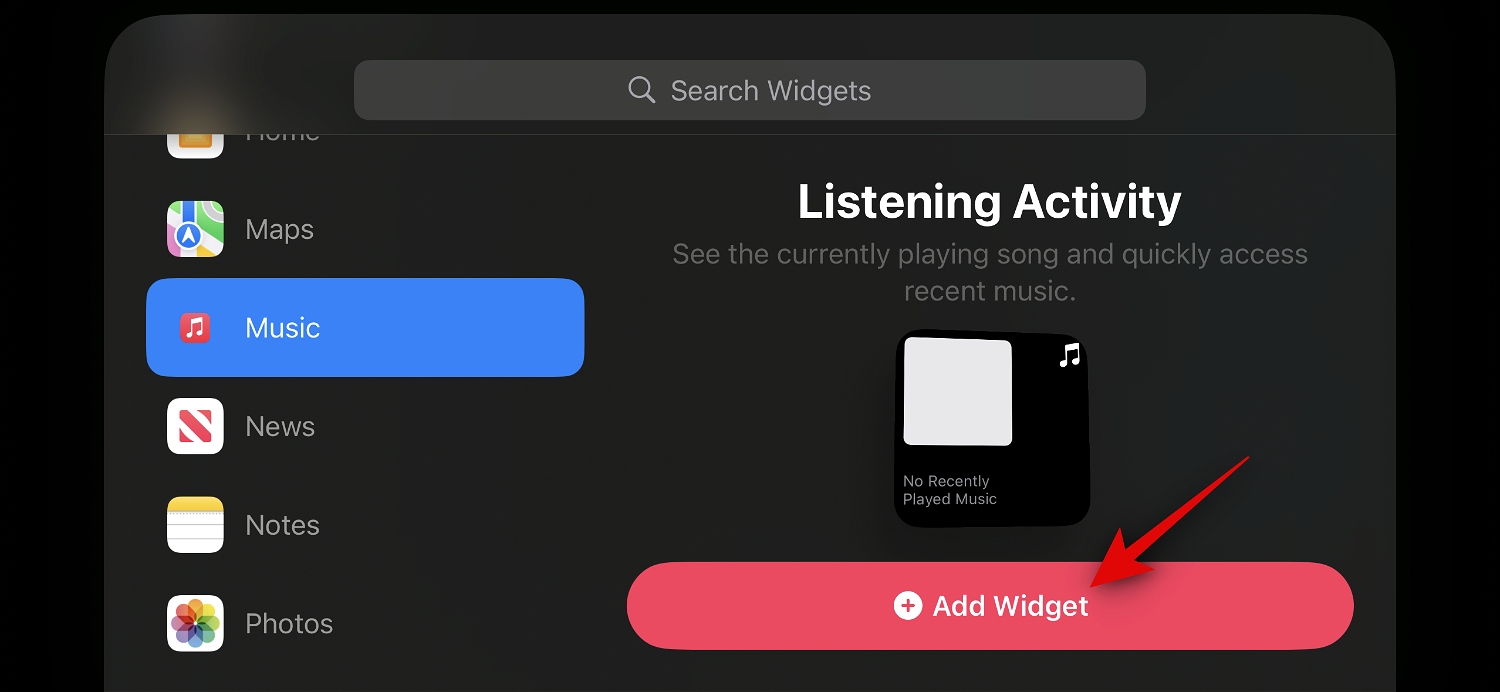Click the blank album art placeholder
The height and width of the screenshot is (692, 1500).
click(x=957, y=391)
